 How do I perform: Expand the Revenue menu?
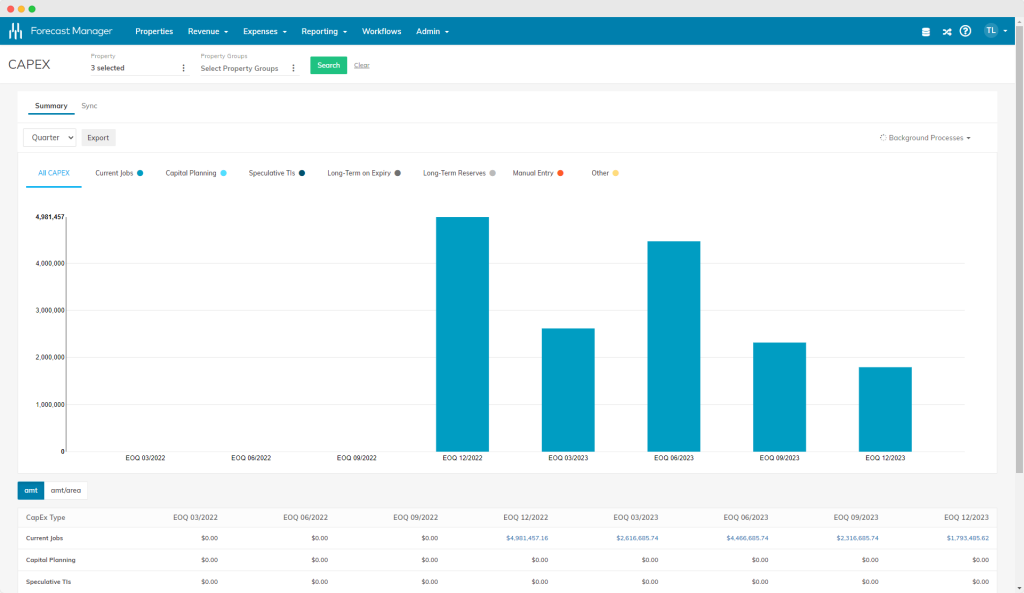click(x=208, y=31)
